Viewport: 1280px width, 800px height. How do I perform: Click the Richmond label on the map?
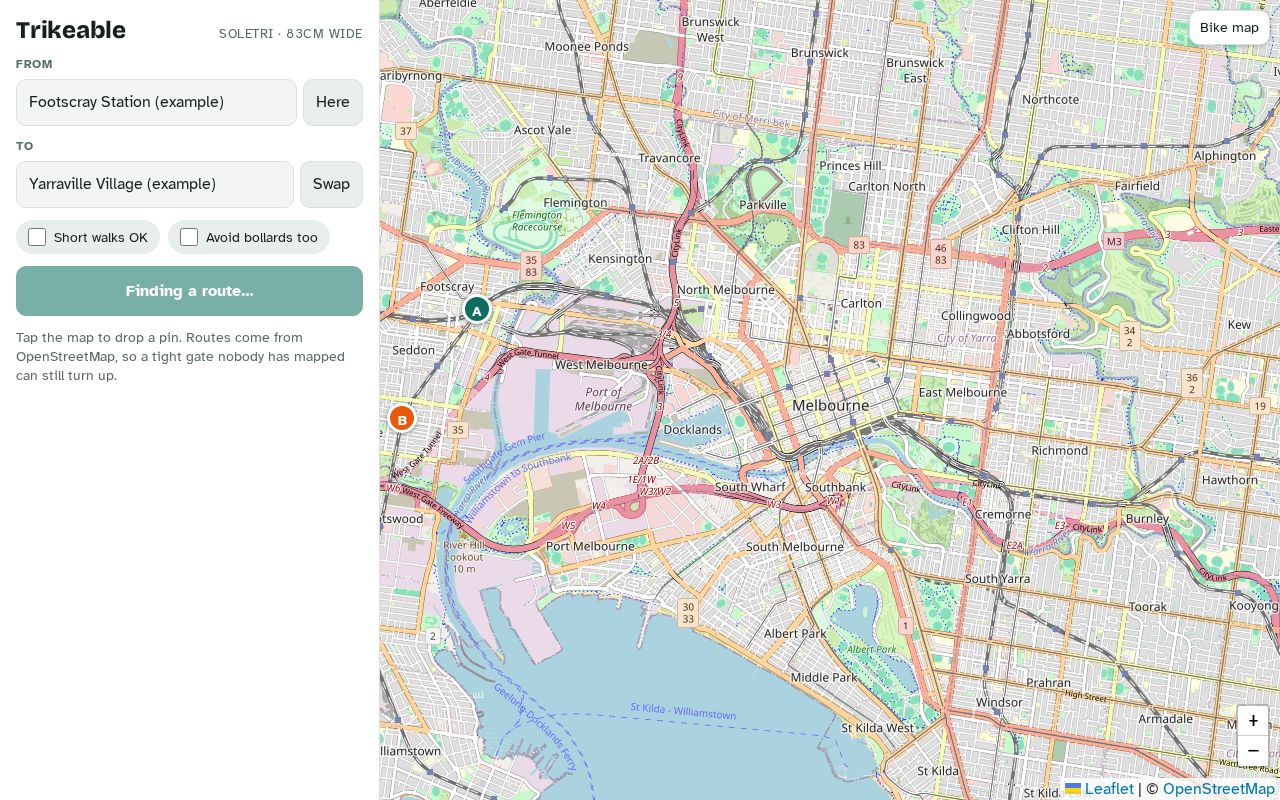1059,450
